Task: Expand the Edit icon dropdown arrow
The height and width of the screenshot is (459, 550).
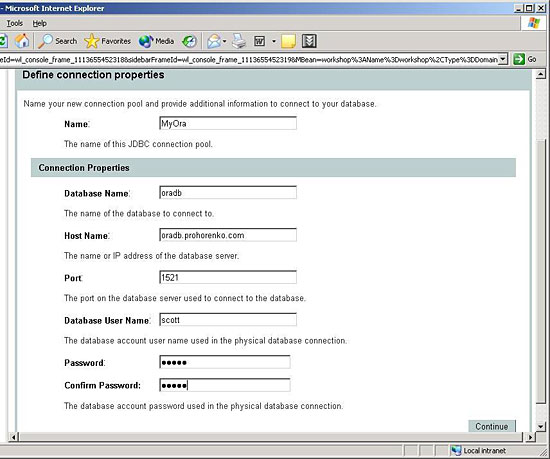Action: point(274,41)
